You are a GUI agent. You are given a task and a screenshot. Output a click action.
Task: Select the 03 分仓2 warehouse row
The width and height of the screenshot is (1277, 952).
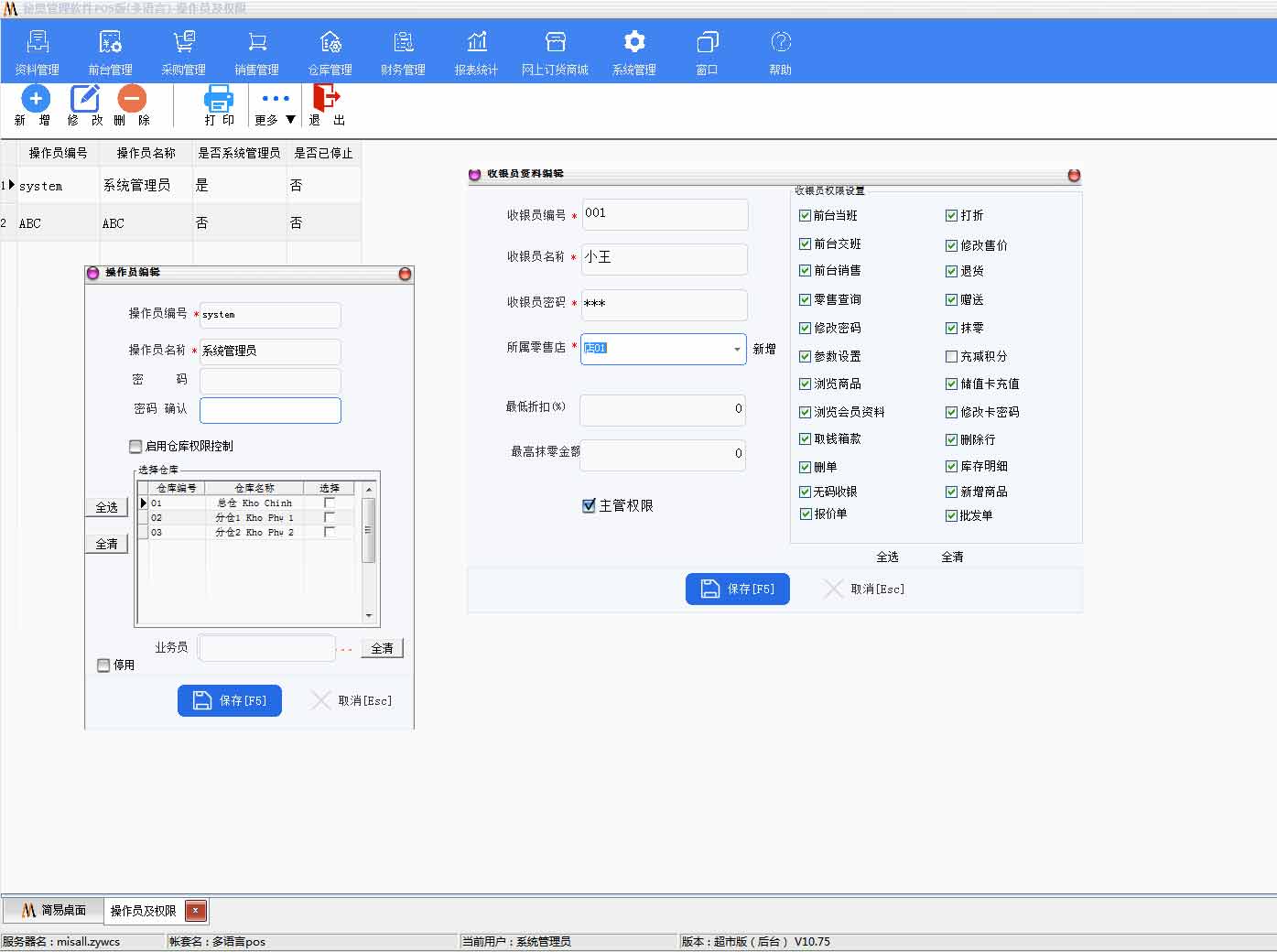246,532
